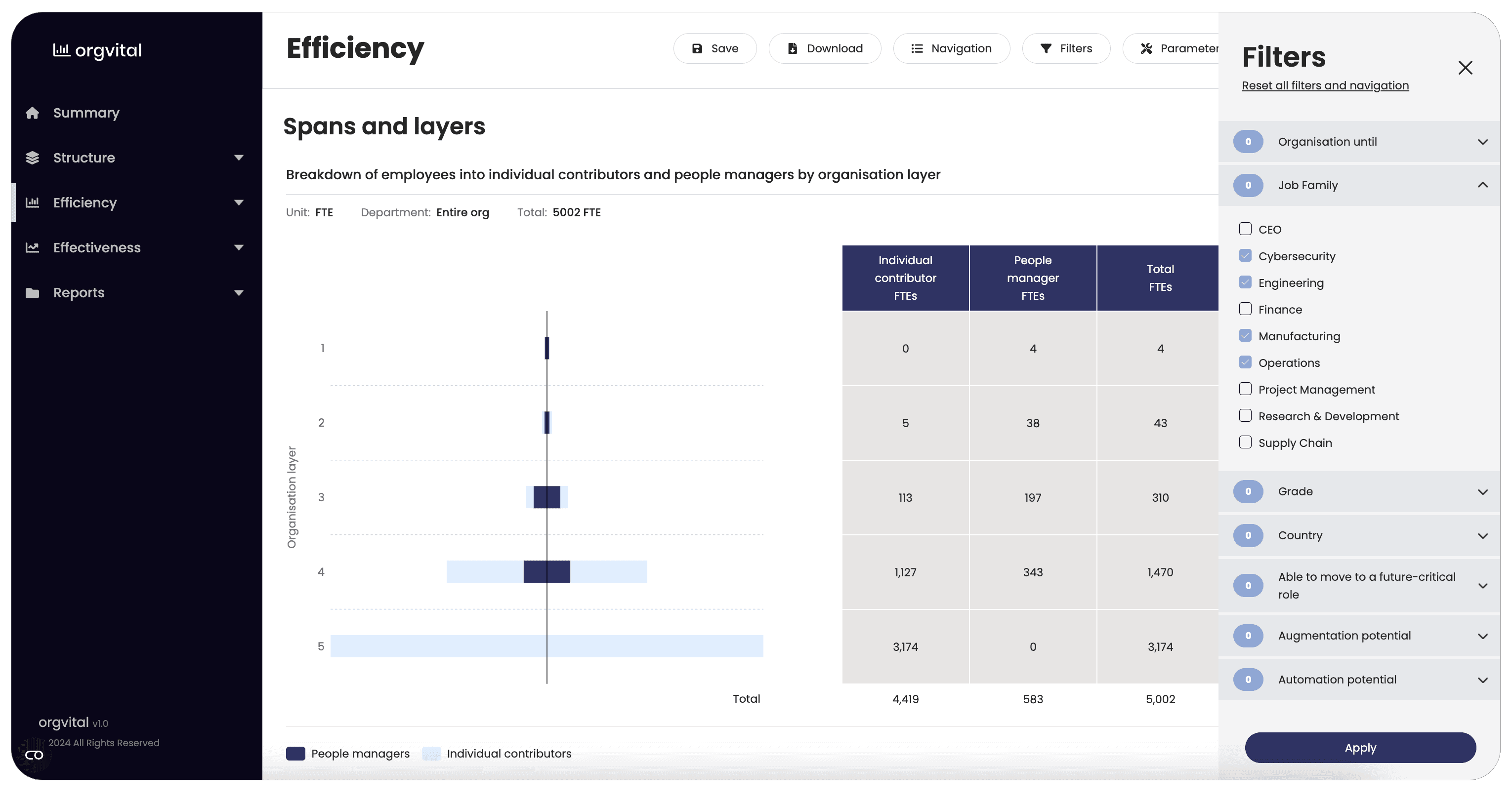The width and height of the screenshot is (1512, 802).
Task: Open the Navigation menu button
Action: (951, 49)
